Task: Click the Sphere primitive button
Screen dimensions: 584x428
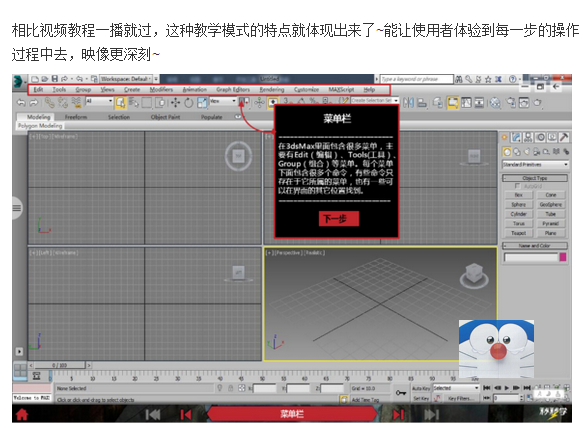Action: coord(518,205)
